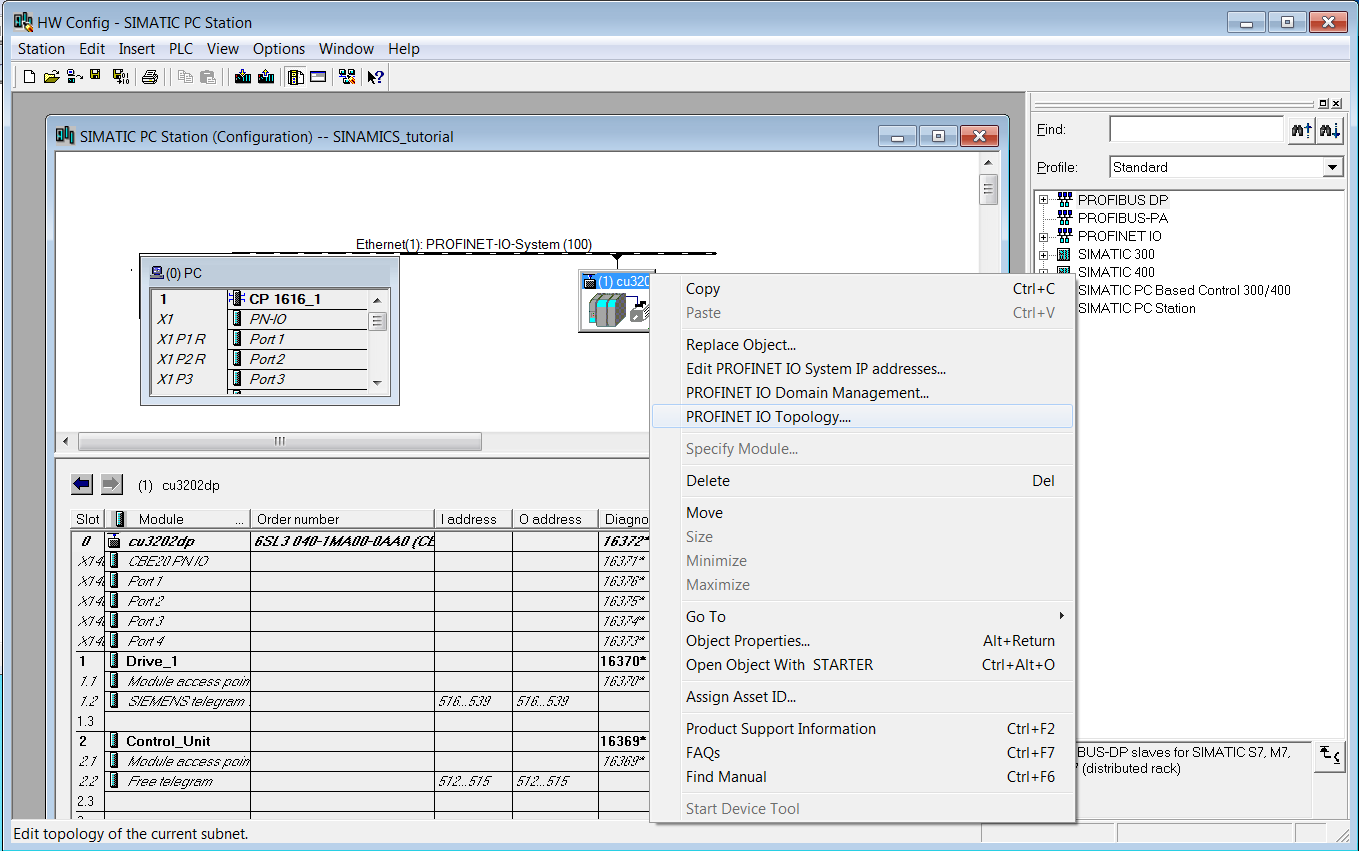Select the Control_Unit row in module table

tap(360, 741)
